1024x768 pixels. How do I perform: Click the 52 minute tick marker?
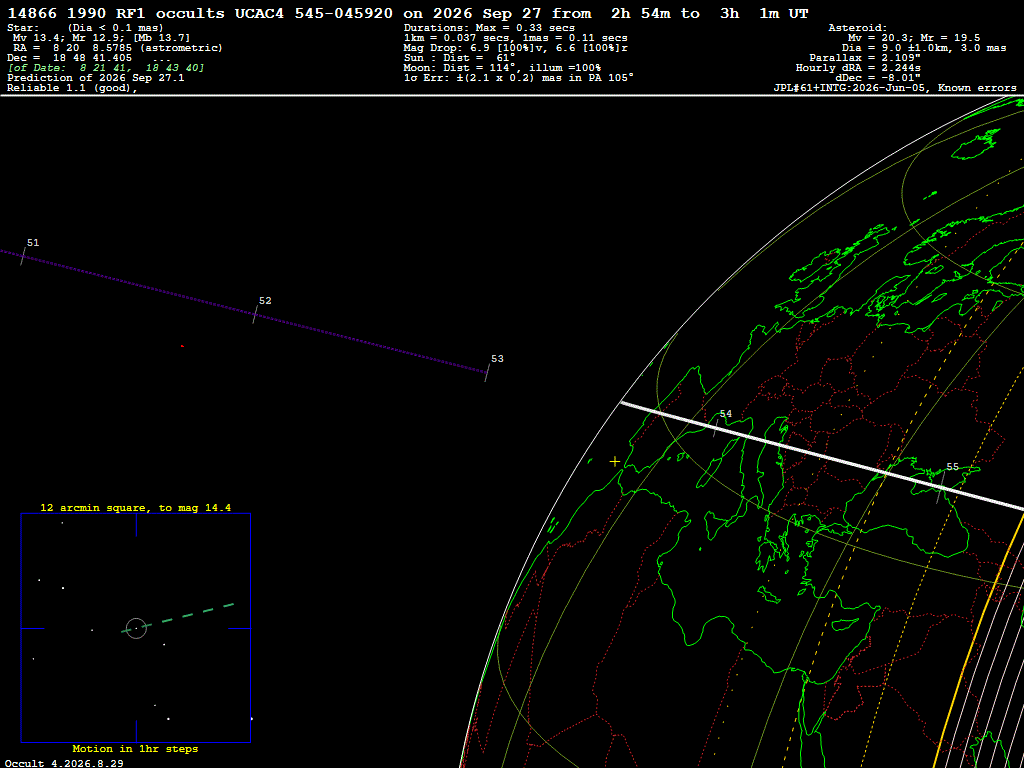[x=255, y=314]
